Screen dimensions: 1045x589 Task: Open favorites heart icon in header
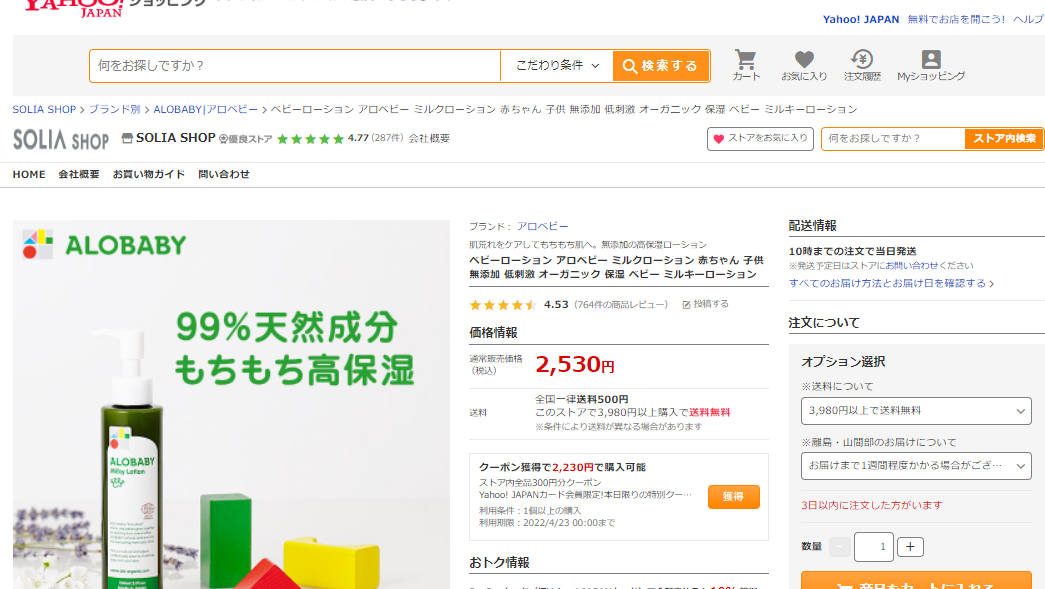point(804,65)
